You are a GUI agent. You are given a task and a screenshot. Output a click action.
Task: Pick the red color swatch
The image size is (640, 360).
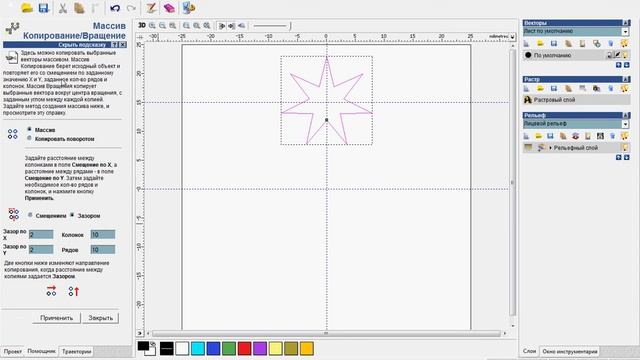pos(244,349)
